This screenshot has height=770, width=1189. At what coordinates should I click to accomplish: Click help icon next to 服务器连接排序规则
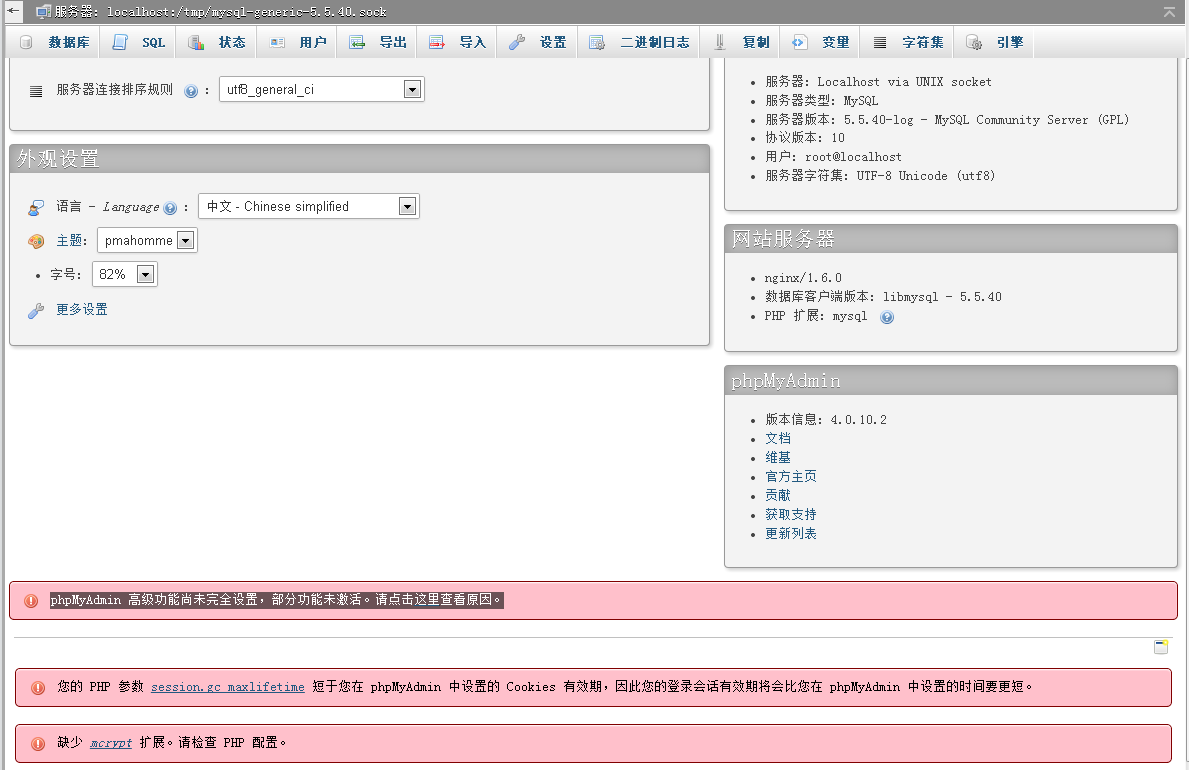(191, 91)
